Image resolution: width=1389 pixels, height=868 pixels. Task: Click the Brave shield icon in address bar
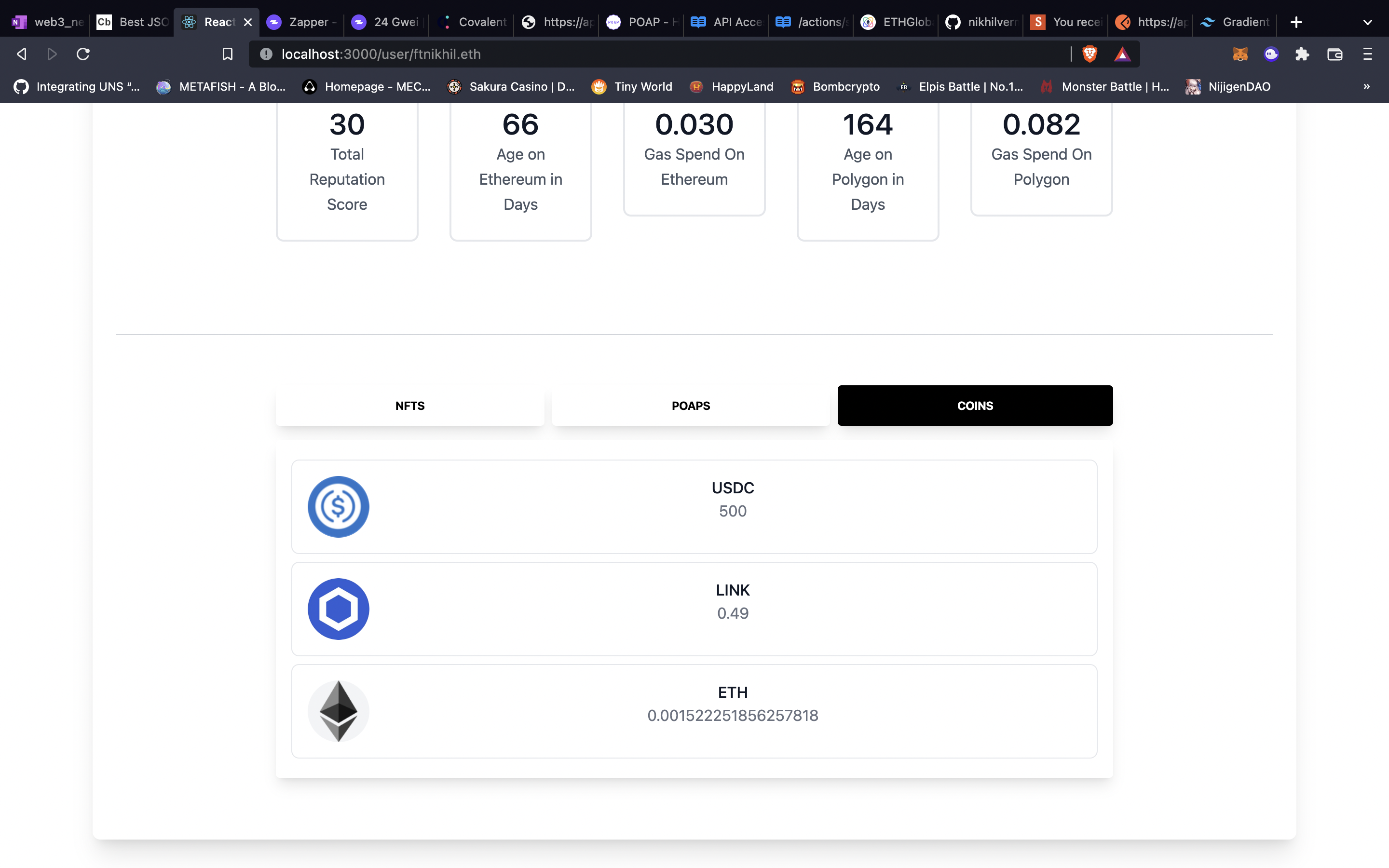click(x=1089, y=54)
